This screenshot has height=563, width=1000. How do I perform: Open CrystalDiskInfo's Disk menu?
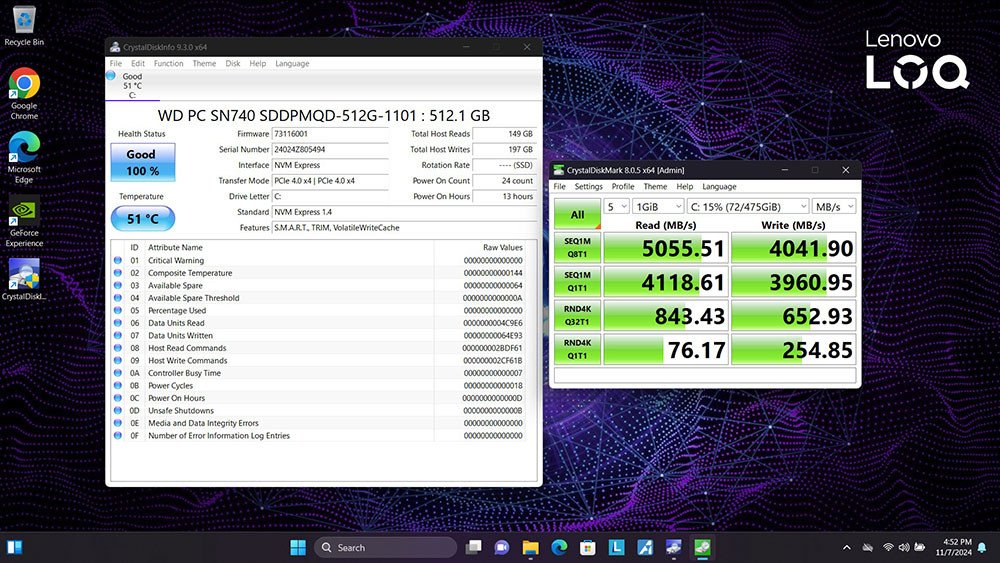[233, 64]
